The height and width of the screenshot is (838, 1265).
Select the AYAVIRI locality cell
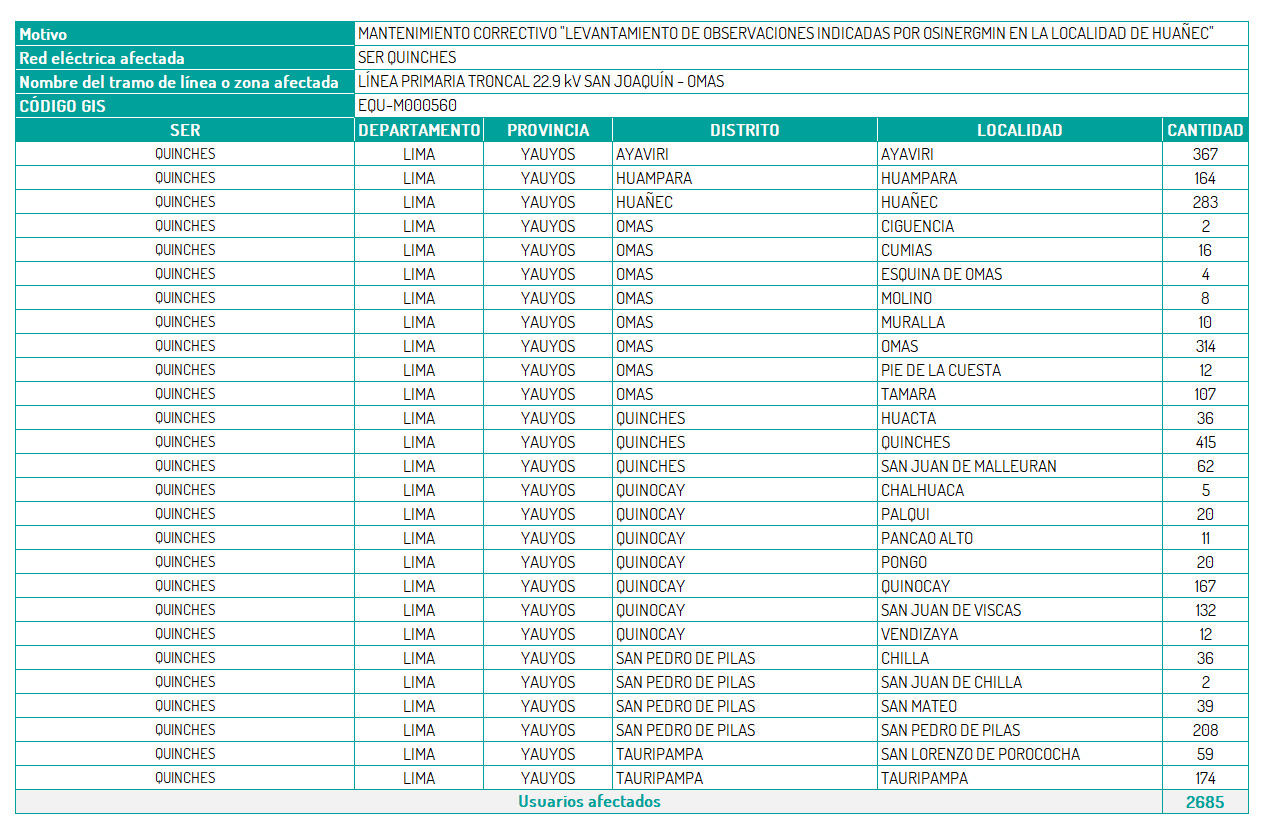point(1020,154)
